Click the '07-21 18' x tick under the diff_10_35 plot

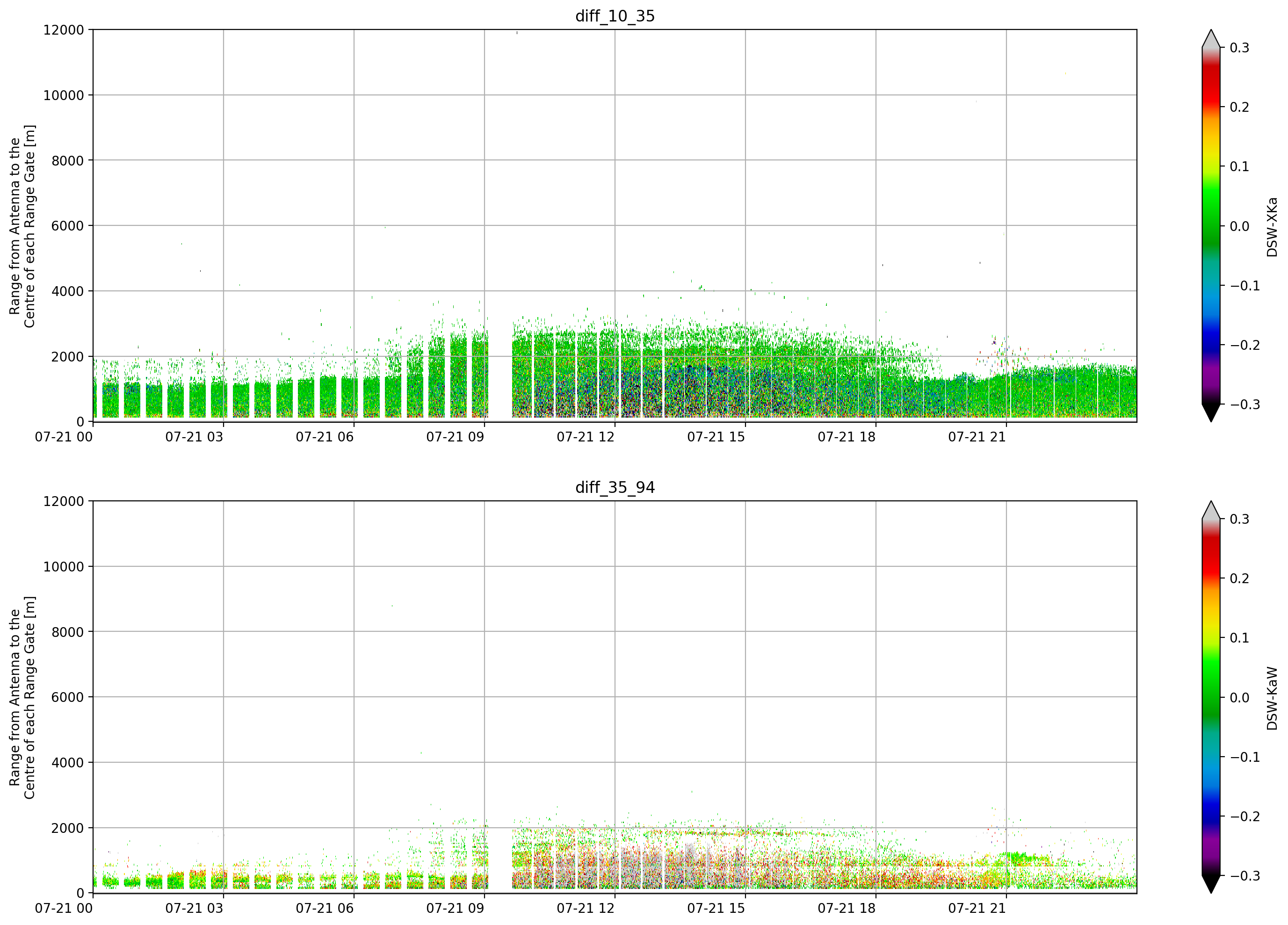tap(847, 437)
